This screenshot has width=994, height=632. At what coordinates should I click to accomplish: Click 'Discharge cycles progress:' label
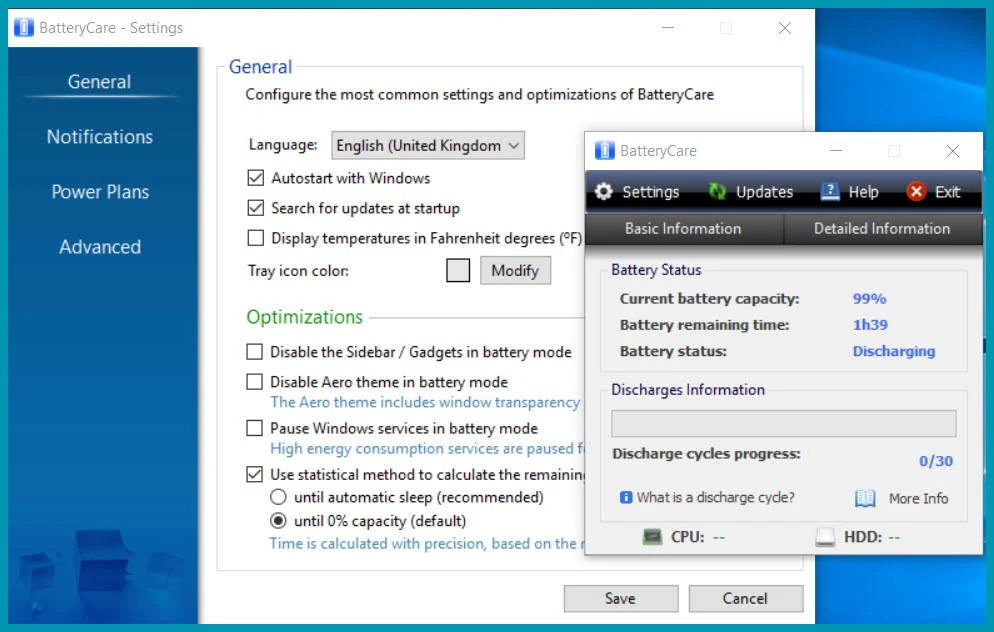[706, 454]
